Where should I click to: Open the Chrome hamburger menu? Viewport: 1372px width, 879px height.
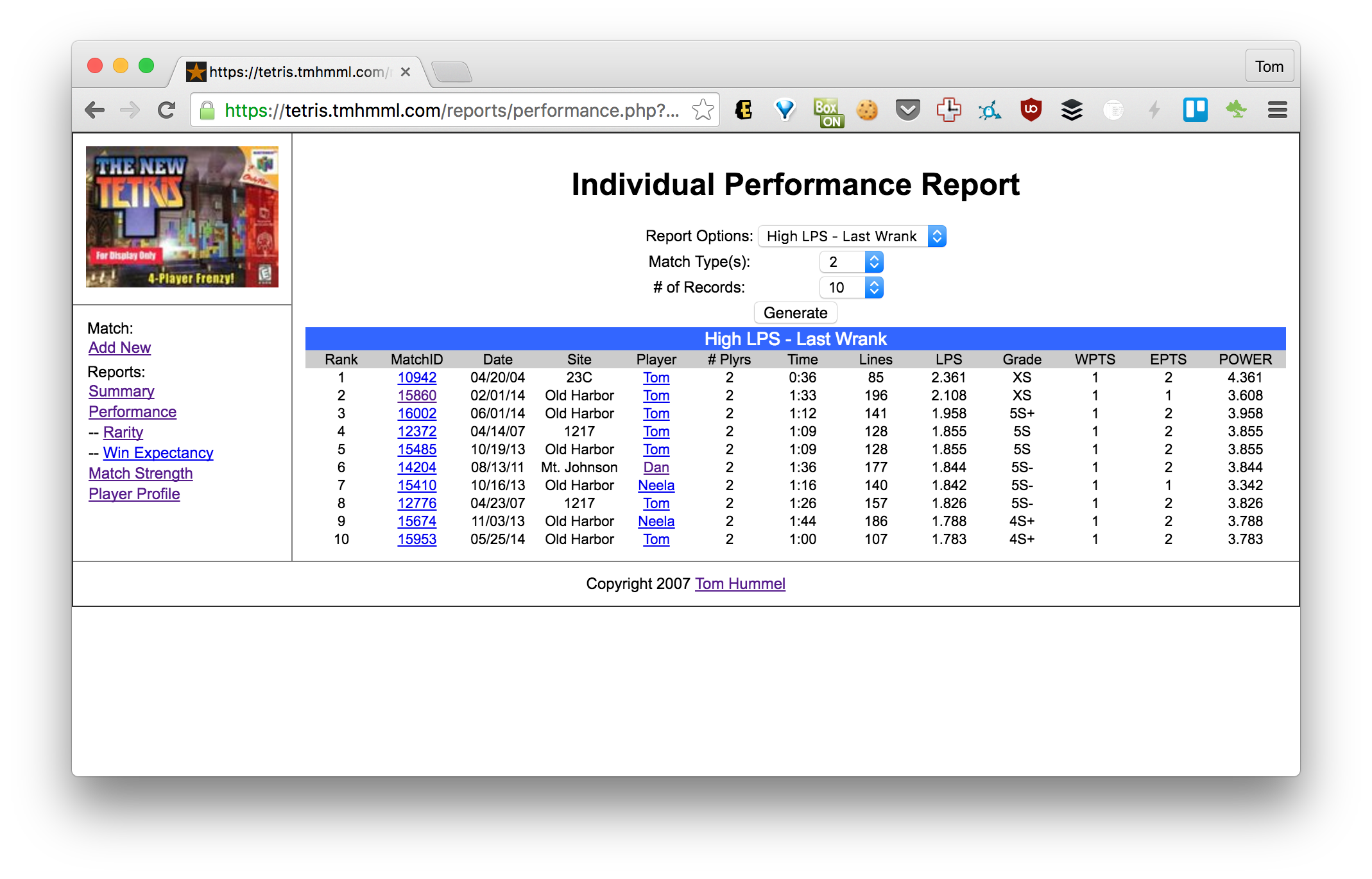coord(1277,110)
